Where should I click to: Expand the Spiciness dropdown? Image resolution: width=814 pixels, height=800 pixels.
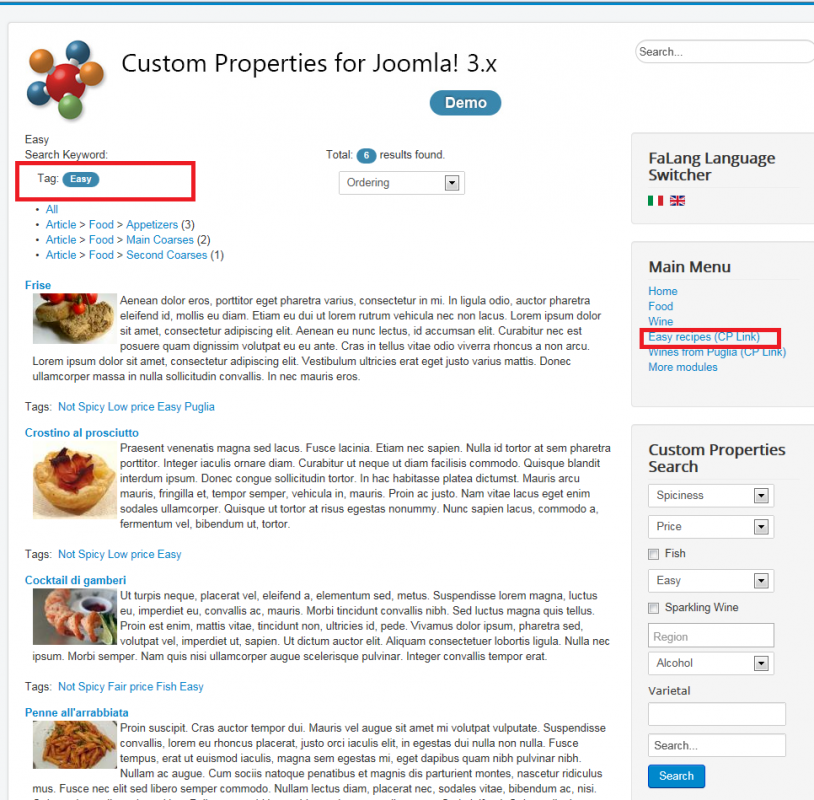pos(711,495)
